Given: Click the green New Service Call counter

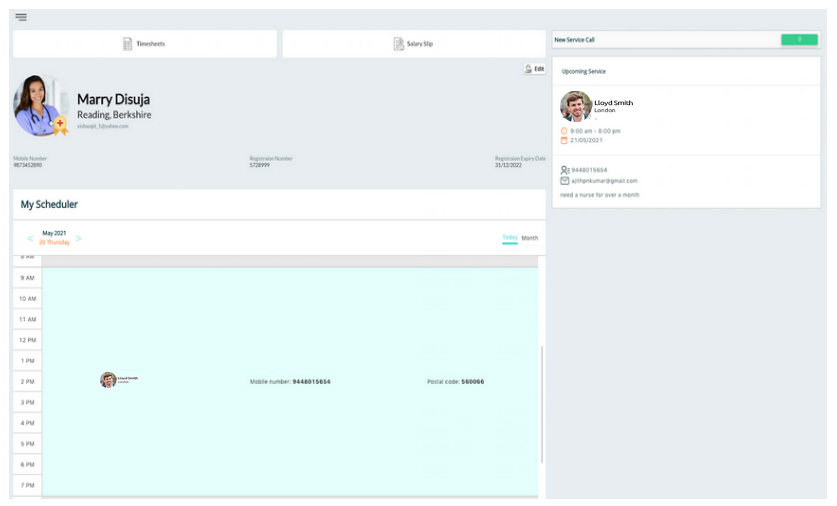Looking at the screenshot, I should tap(799, 39).
